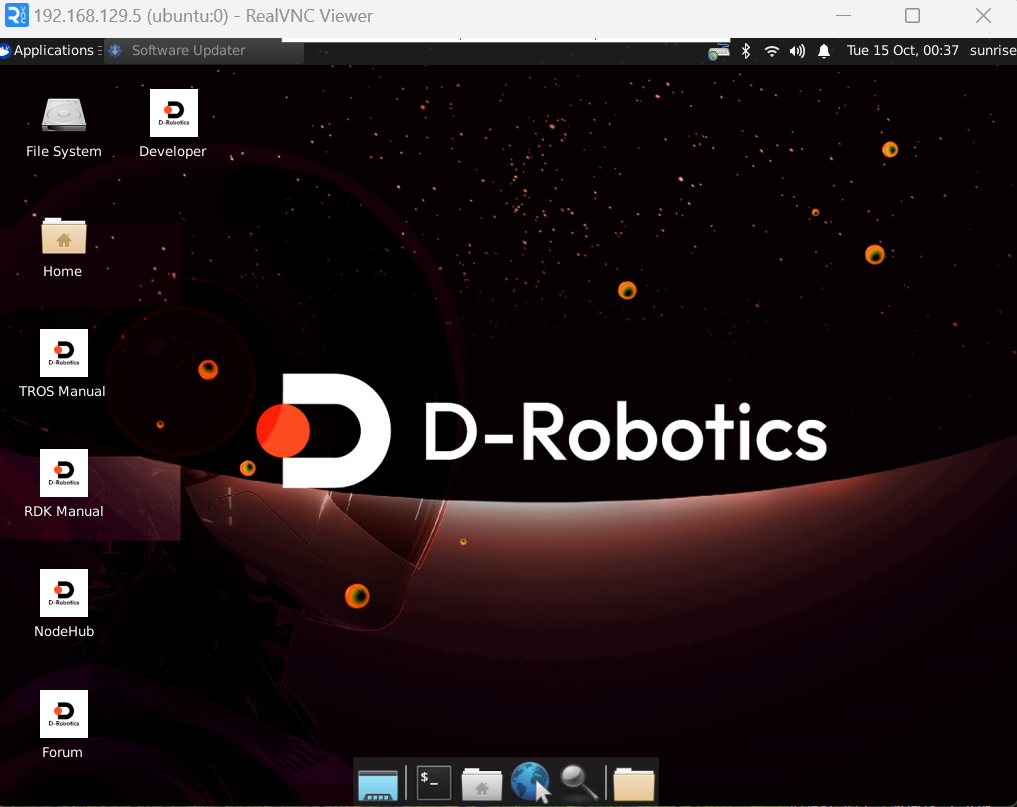1017x807 pixels.
Task: Click the wired network connection tray icon
Action: pos(719,51)
